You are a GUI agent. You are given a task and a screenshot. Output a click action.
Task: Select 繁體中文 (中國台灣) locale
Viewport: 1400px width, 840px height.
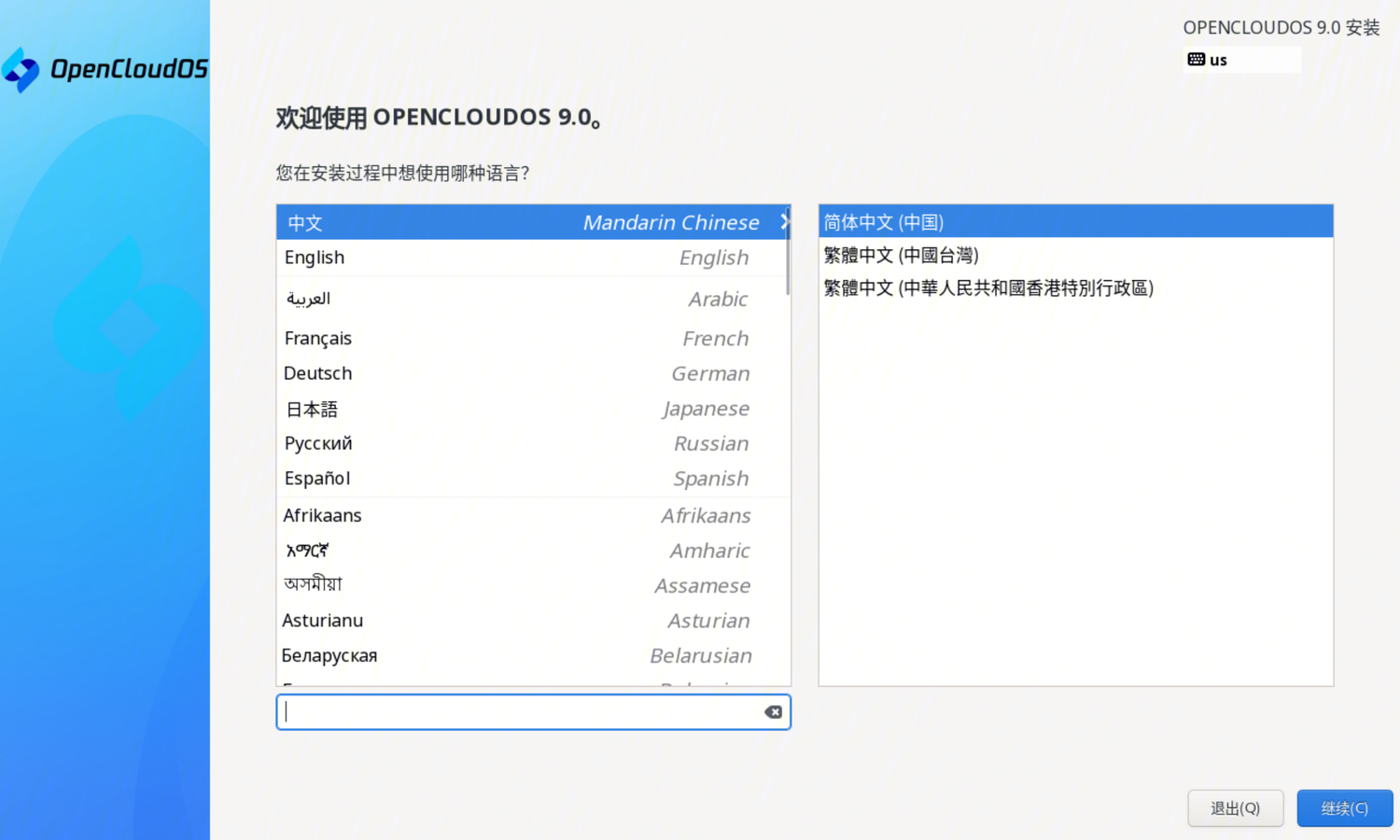point(1075,255)
